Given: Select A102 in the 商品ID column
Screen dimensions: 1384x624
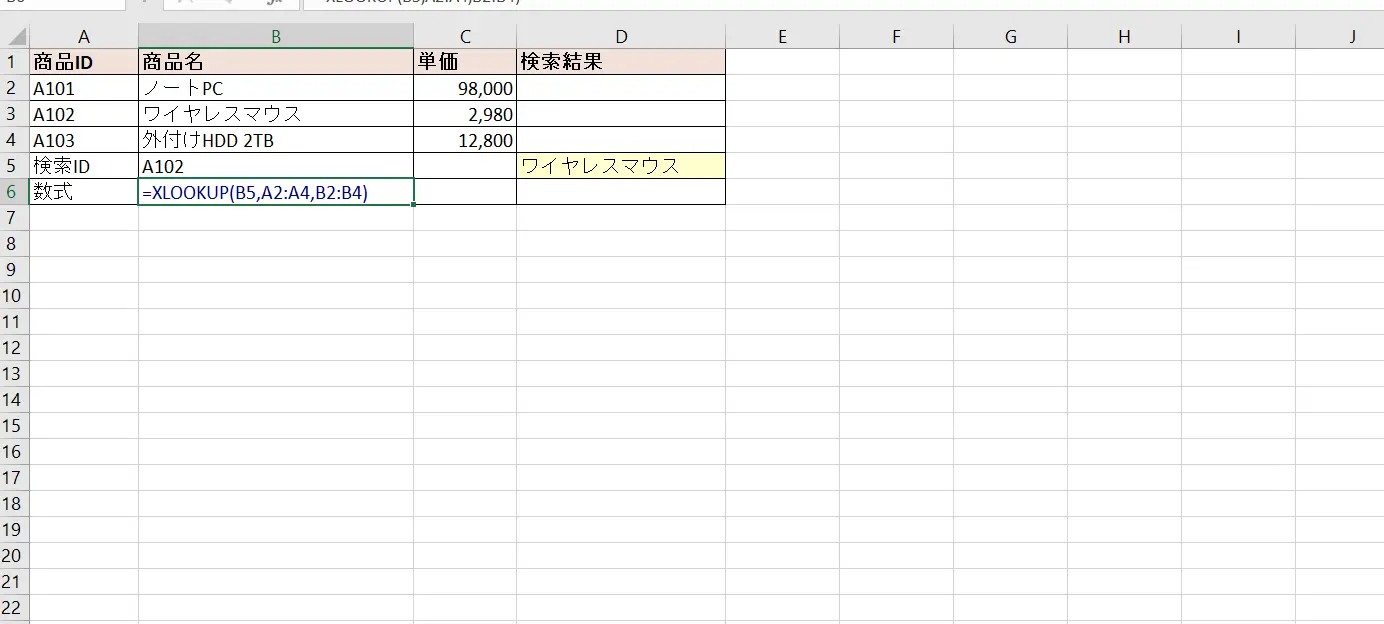Looking at the screenshot, I should click(84, 114).
